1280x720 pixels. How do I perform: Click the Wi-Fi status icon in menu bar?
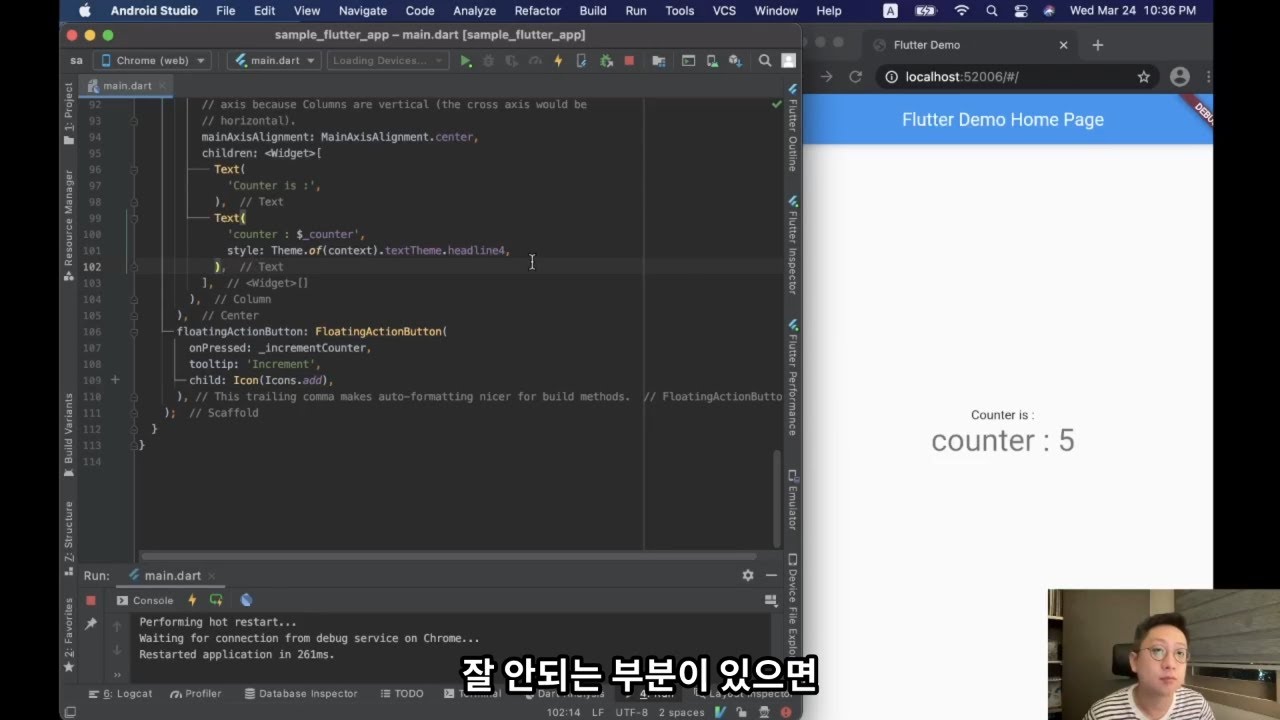point(962,11)
